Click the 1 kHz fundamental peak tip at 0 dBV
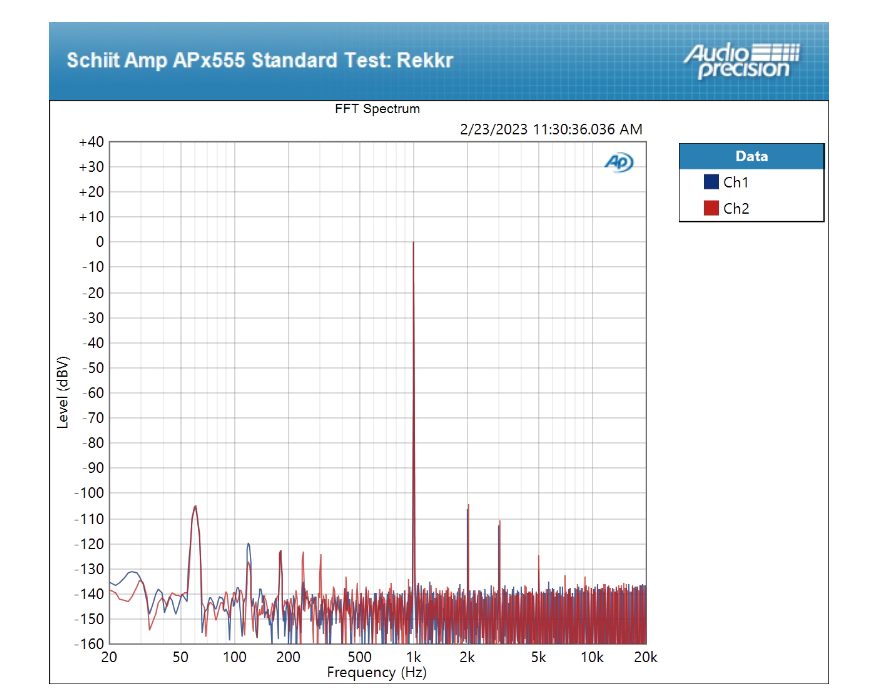 pyautogui.click(x=413, y=243)
